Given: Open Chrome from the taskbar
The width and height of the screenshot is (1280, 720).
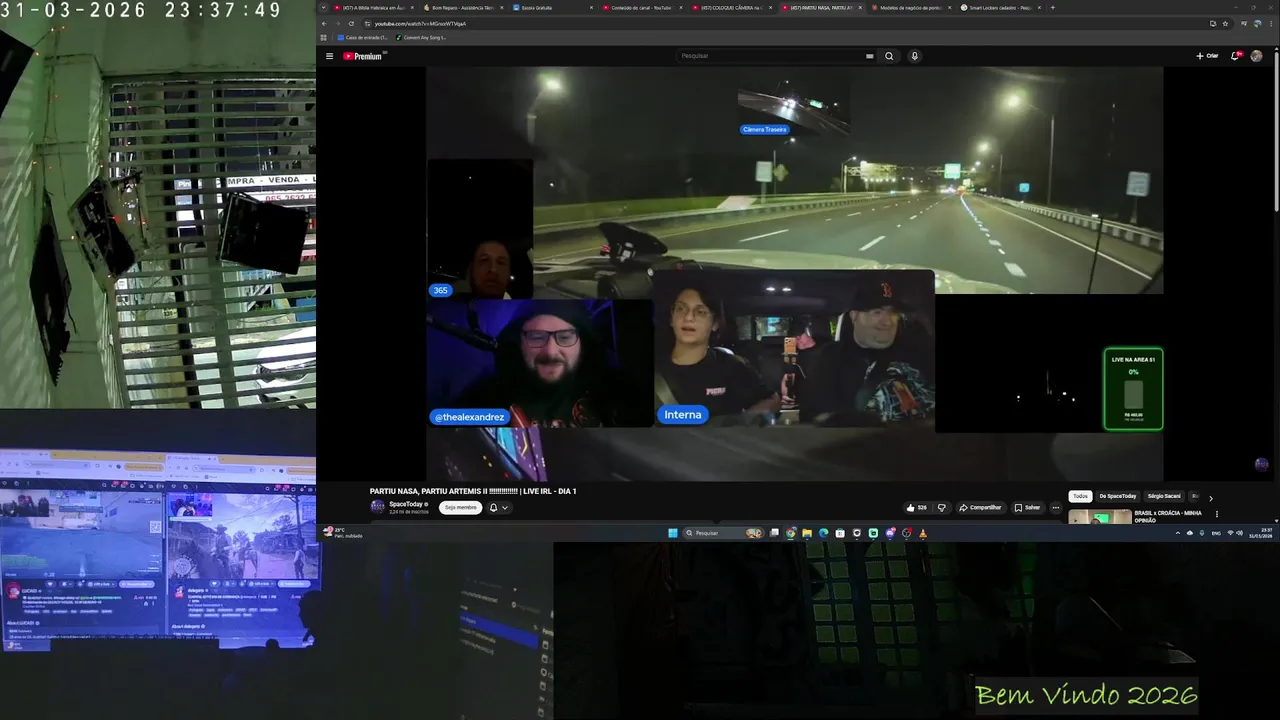Looking at the screenshot, I should [791, 533].
